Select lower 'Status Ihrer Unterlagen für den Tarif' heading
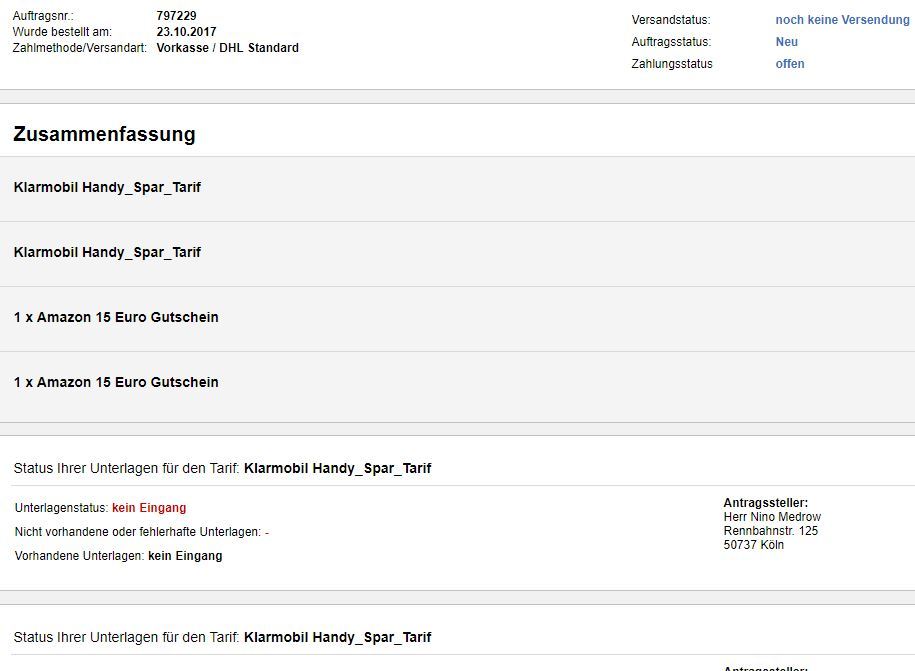This screenshot has height=671, width=915. pyautogui.click(x=222, y=638)
